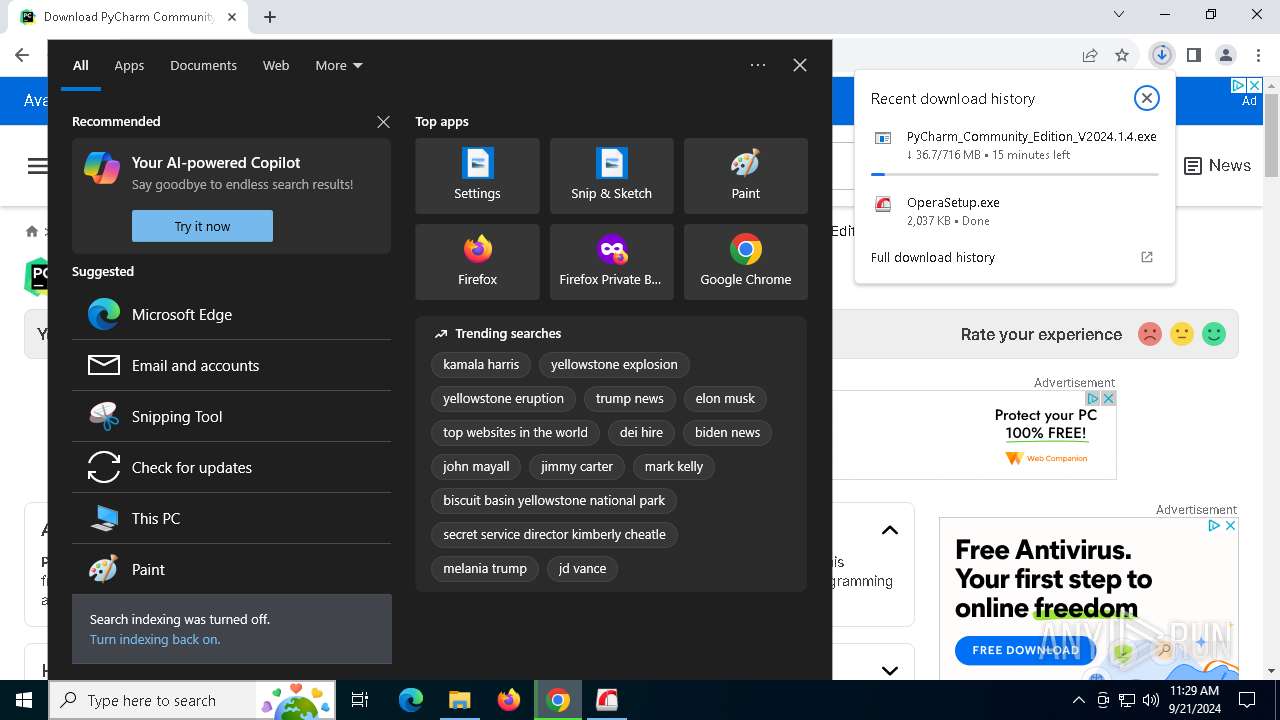Click Turn indexing back on link
This screenshot has height=720, width=1280.
pos(155,639)
